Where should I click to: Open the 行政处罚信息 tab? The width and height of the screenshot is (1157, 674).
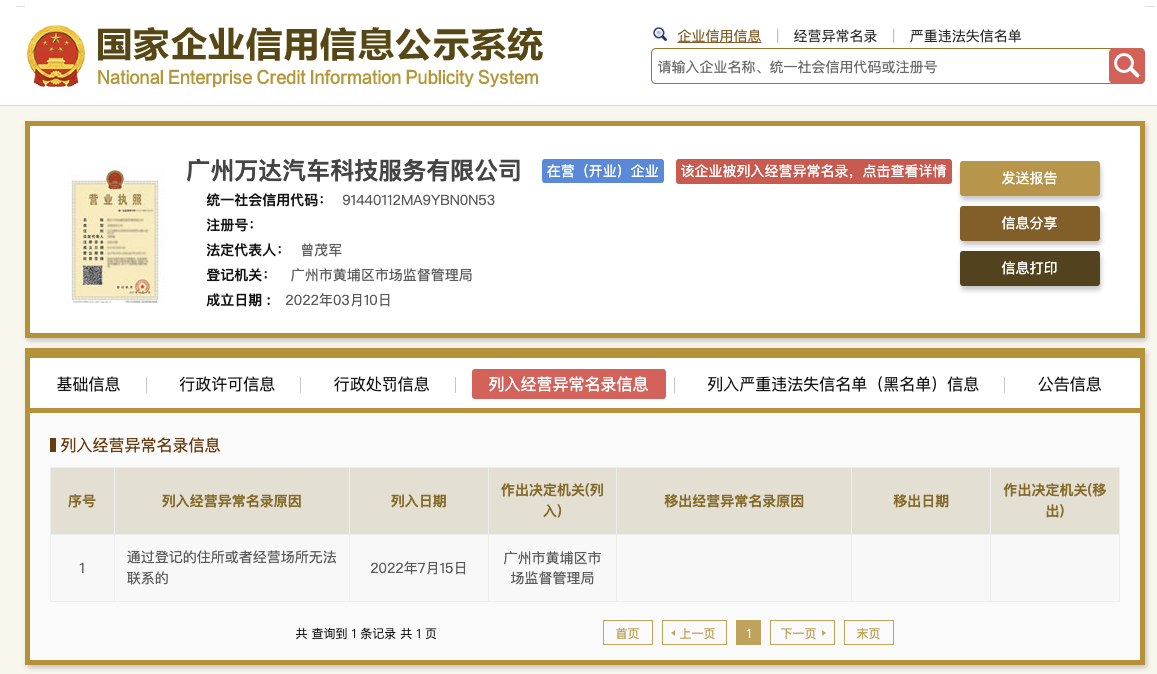coord(381,384)
